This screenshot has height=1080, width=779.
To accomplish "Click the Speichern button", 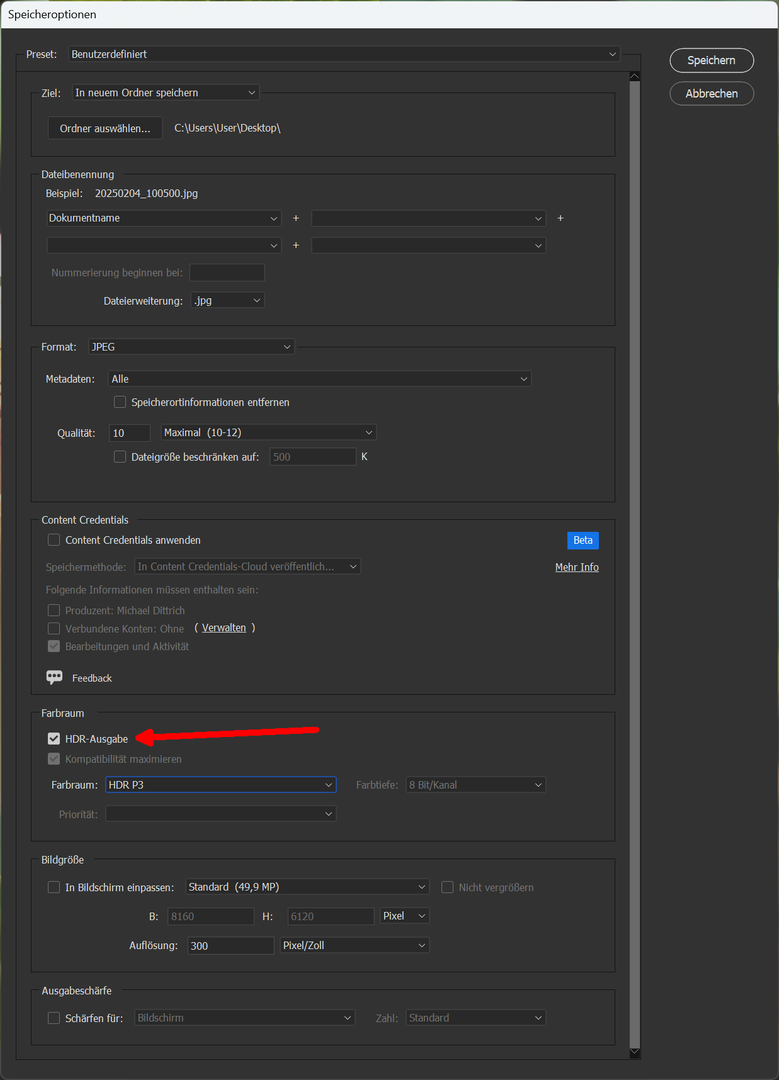I will coord(711,61).
